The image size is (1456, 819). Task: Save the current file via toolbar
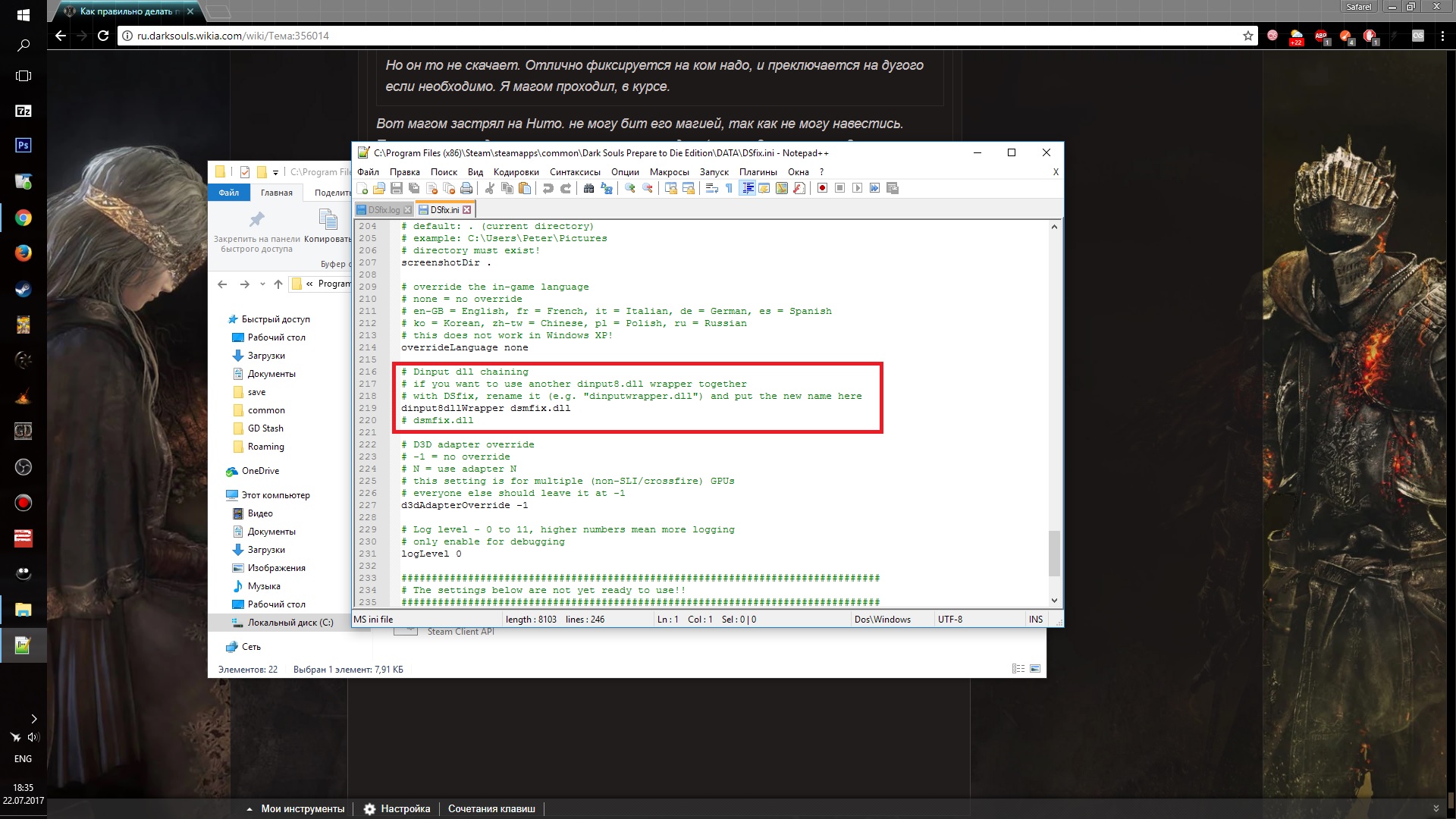(x=397, y=188)
